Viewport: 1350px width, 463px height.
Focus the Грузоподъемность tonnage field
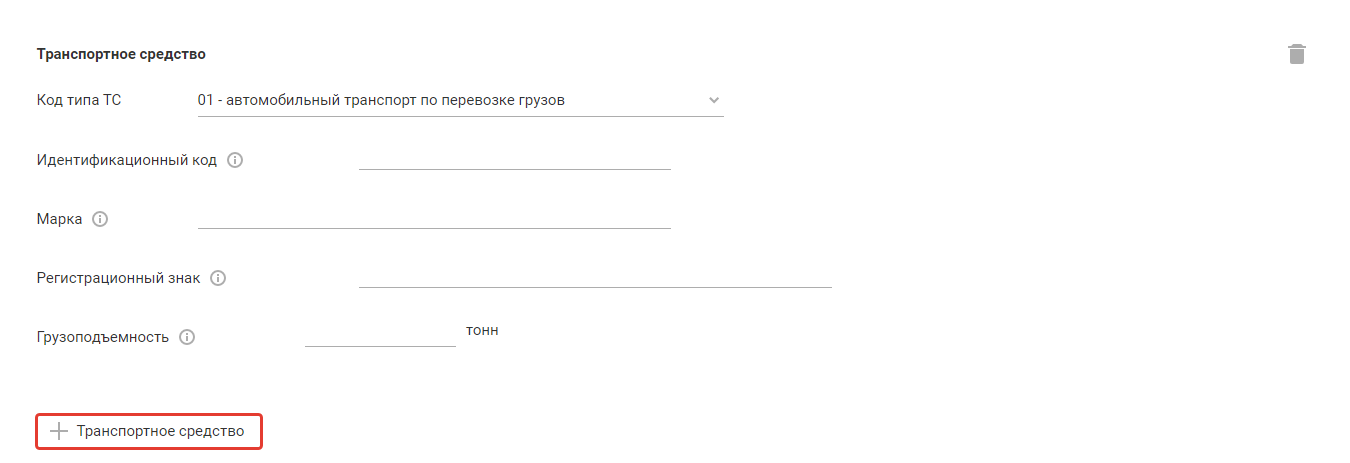pyautogui.click(x=380, y=335)
